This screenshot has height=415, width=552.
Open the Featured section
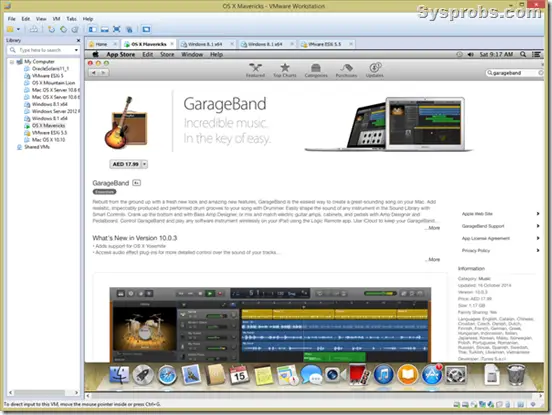coord(256,70)
